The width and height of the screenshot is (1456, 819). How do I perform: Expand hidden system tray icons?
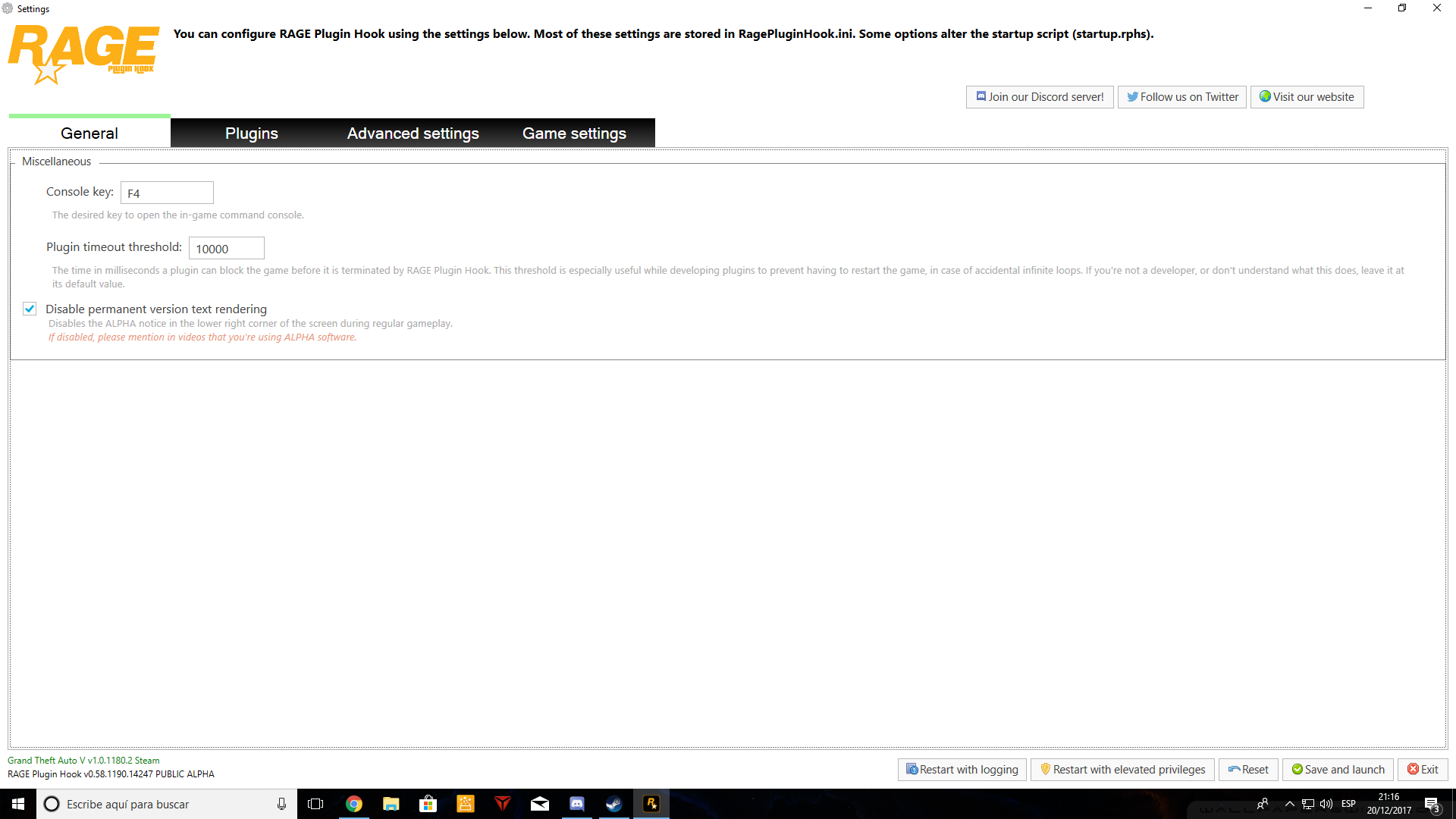pos(1289,804)
